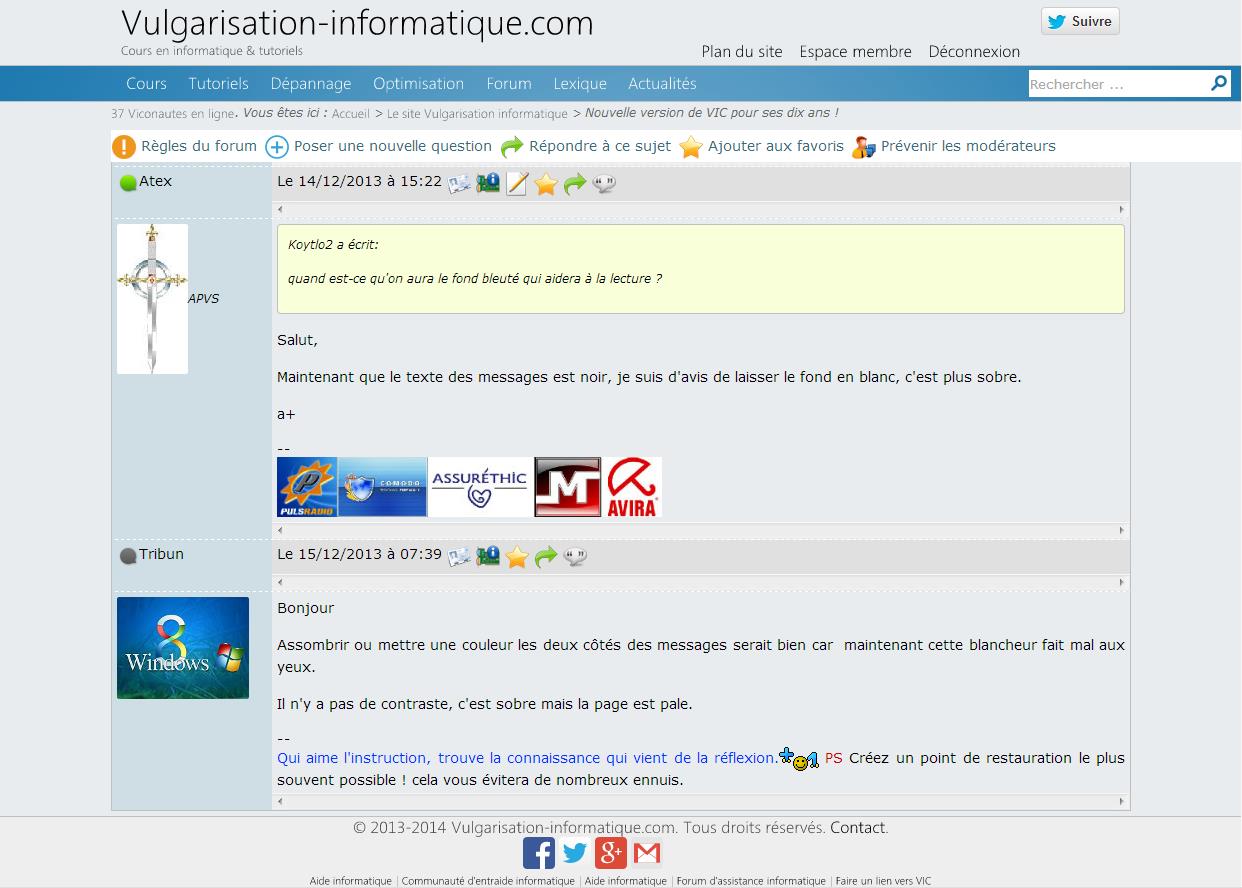1242x888 pixels.
Task: Click the angel smiley in Tribun's signature
Action: (799, 760)
